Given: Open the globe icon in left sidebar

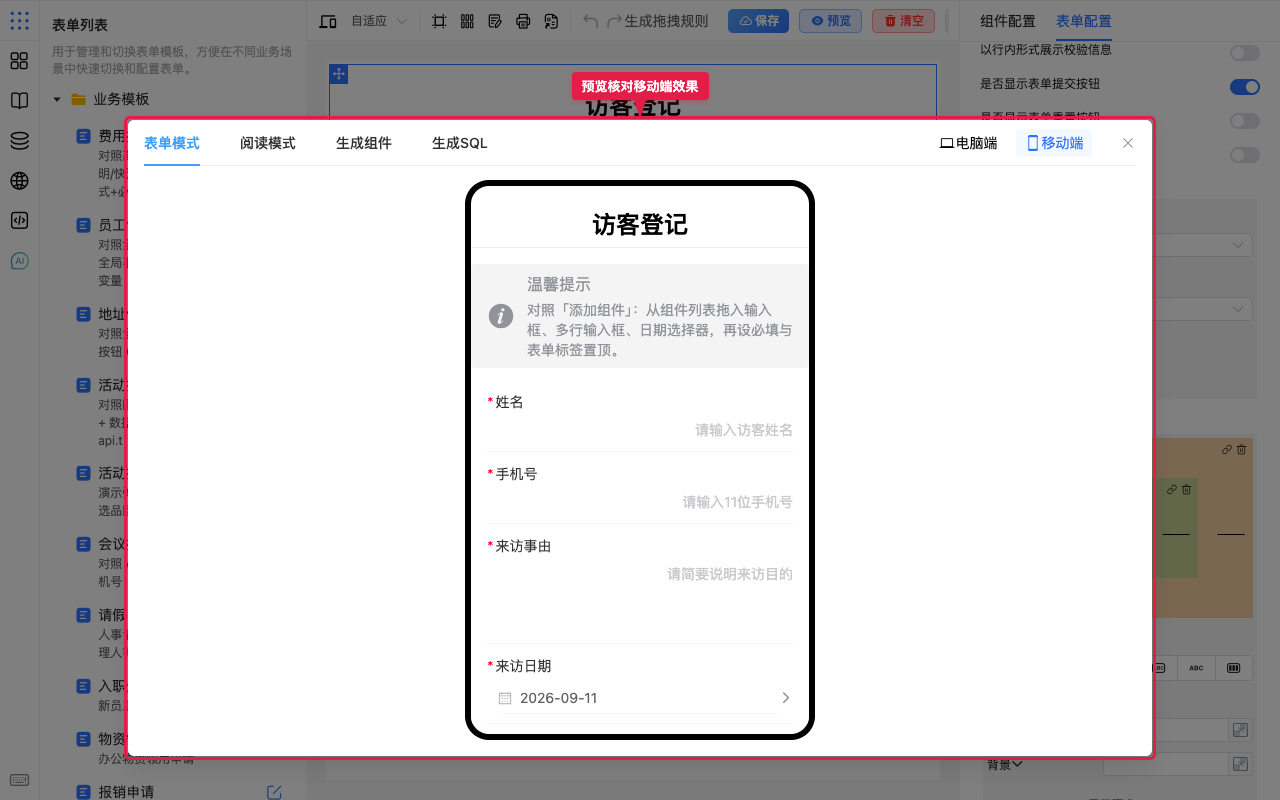Looking at the screenshot, I should pos(19,181).
